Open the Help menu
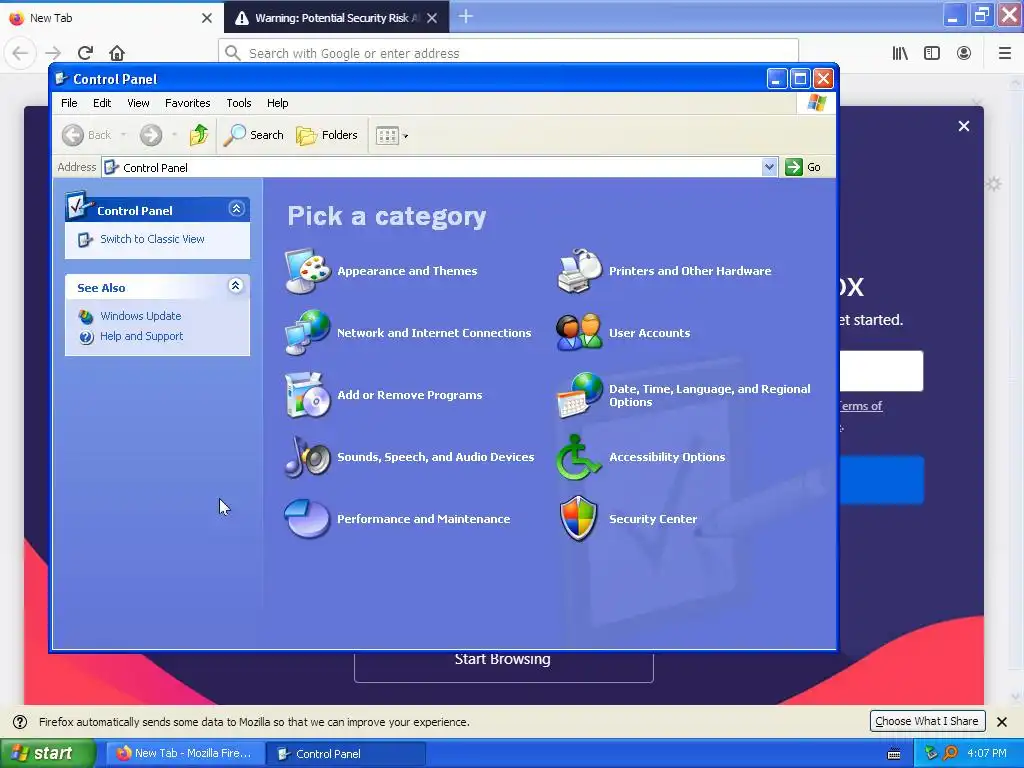The width and height of the screenshot is (1024, 768). click(278, 103)
